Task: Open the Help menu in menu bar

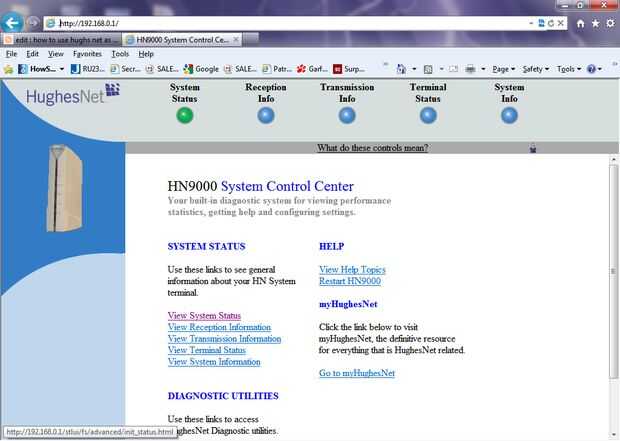Action: (146, 54)
